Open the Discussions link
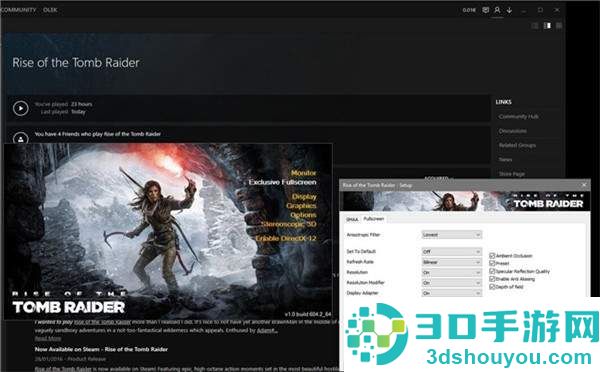 512,131
